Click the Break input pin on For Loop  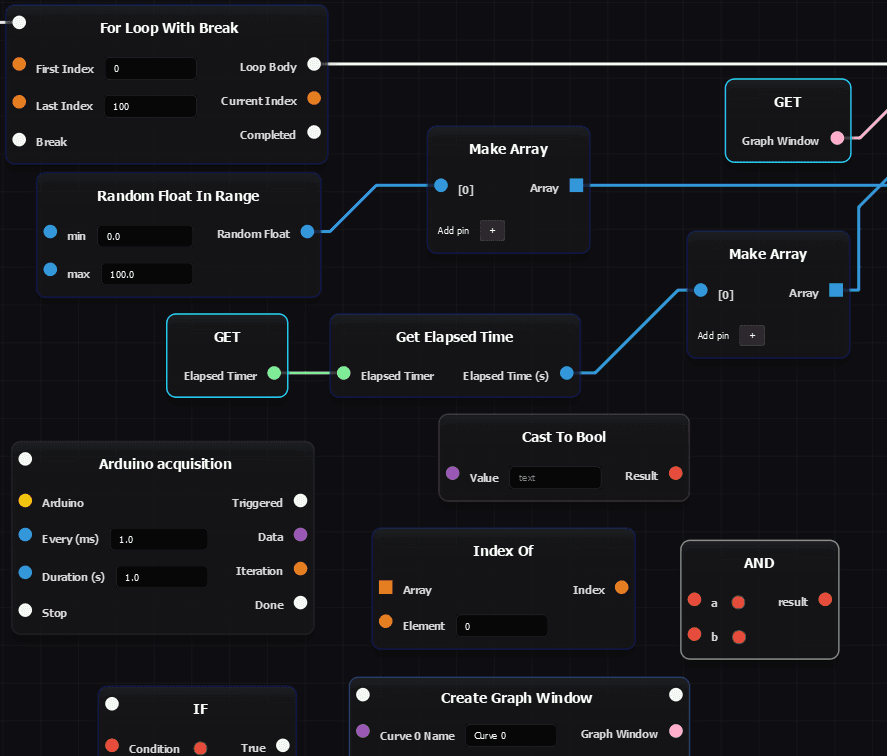19,140
